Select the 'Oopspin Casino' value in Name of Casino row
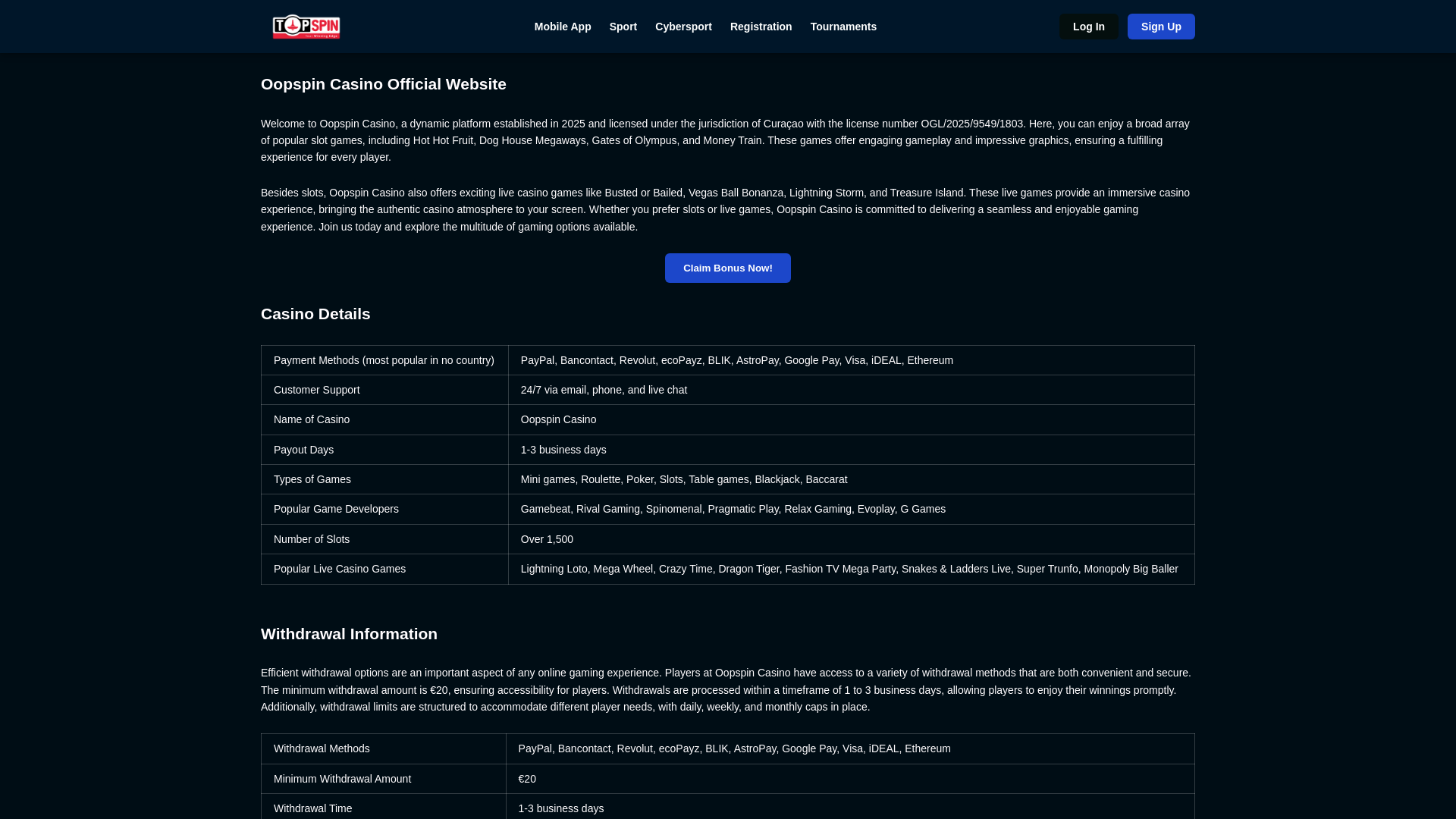1456x819 pixels. click(852, 419)
